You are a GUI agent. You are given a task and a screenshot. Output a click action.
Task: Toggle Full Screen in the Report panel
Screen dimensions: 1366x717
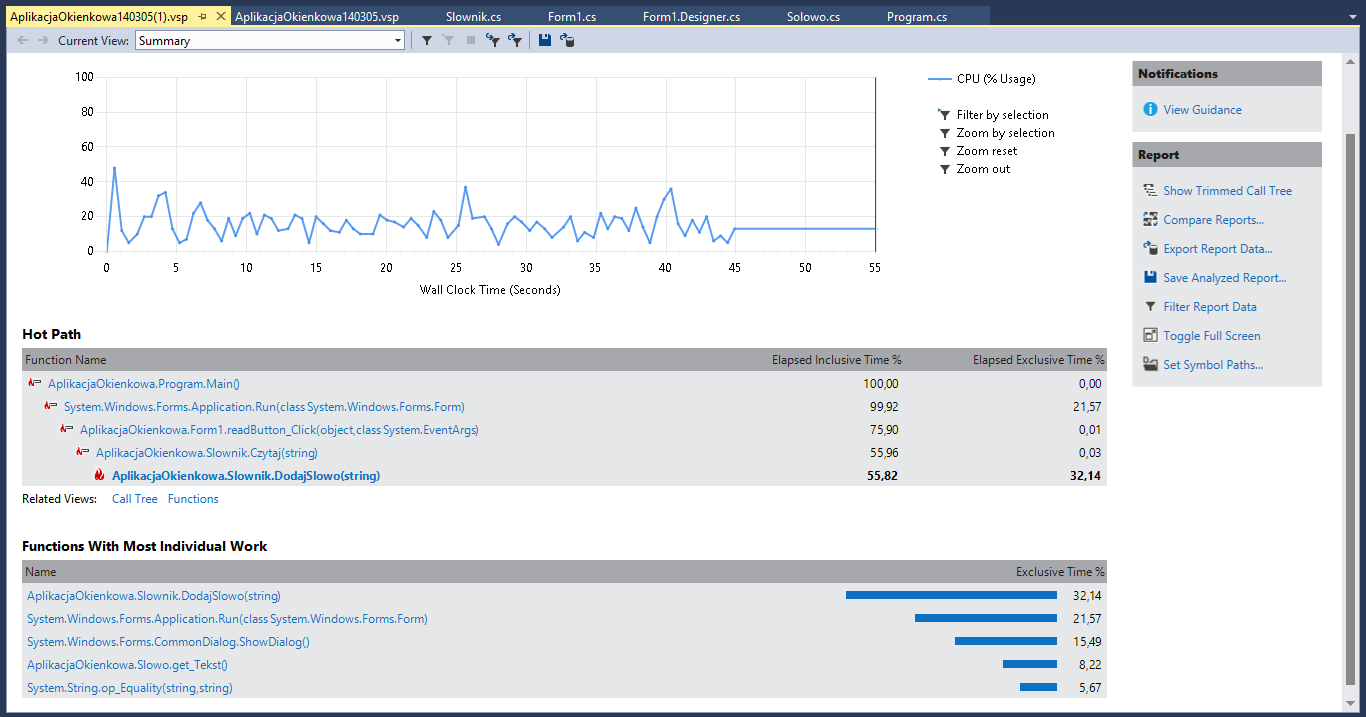(x=1211, y=336)
